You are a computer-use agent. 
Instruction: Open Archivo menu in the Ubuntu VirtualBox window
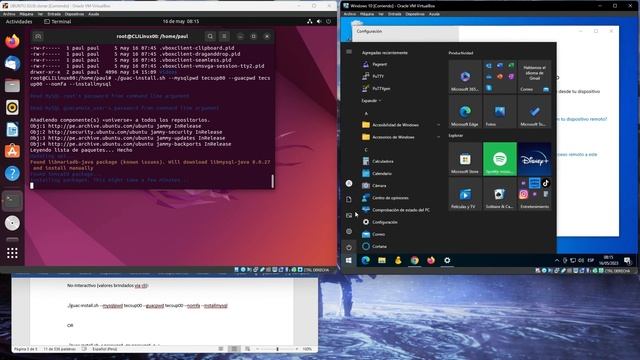pyautogui.click(x=9, y=14)
